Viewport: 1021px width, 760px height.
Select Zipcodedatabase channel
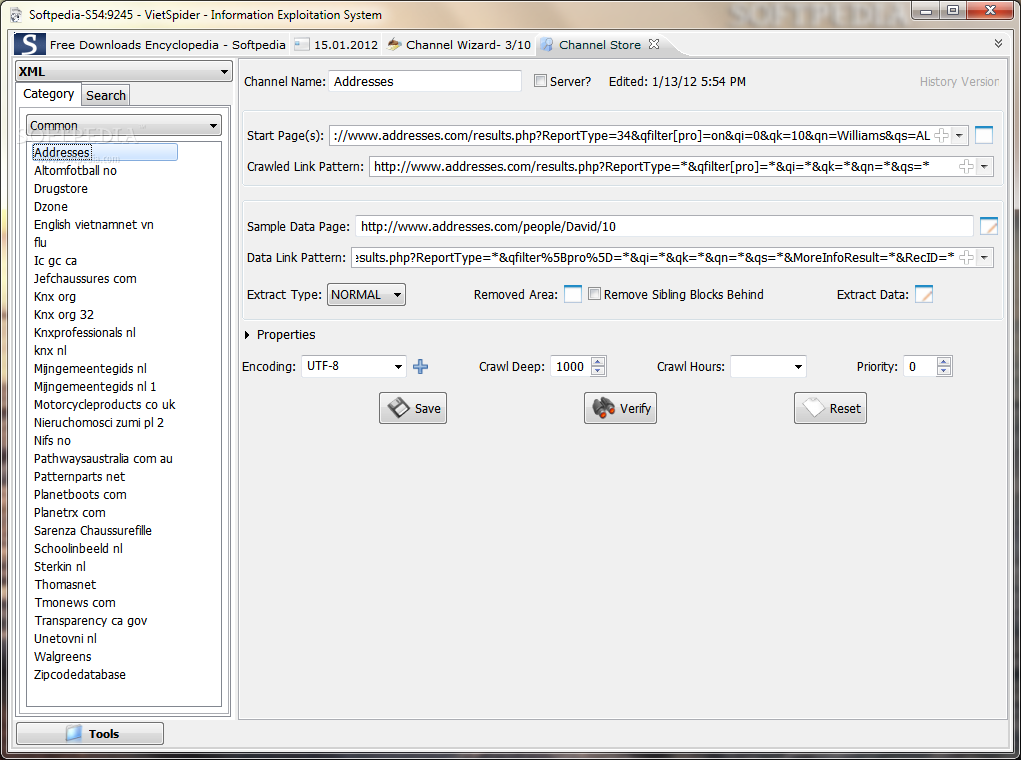pyautogui.click(x=79, y=675)
